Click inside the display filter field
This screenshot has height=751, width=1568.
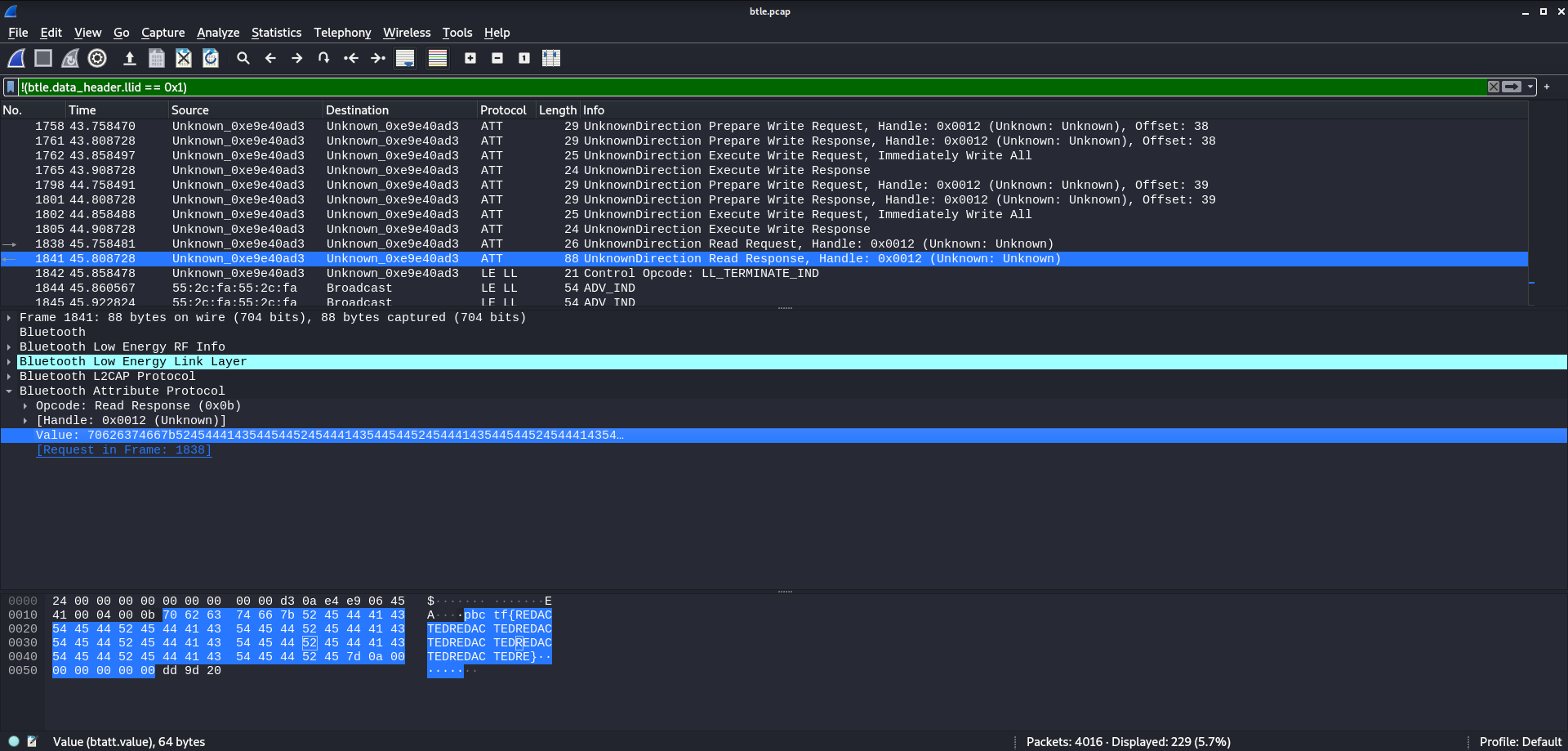click(x=751, y=87)
